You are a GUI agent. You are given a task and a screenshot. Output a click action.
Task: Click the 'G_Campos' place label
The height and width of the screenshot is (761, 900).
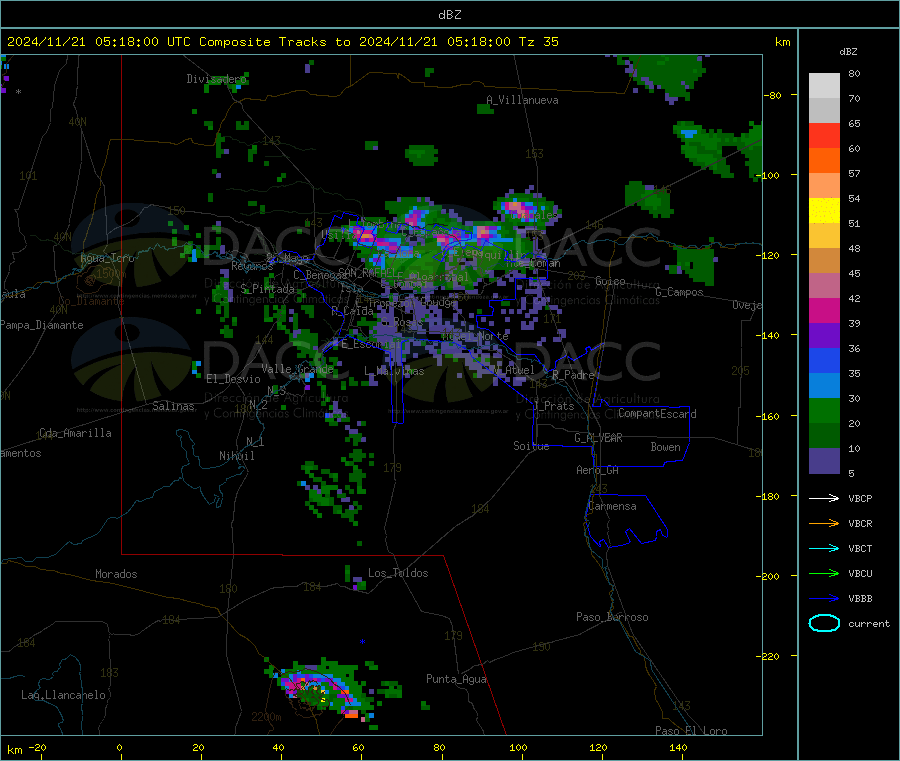[679, 292]
